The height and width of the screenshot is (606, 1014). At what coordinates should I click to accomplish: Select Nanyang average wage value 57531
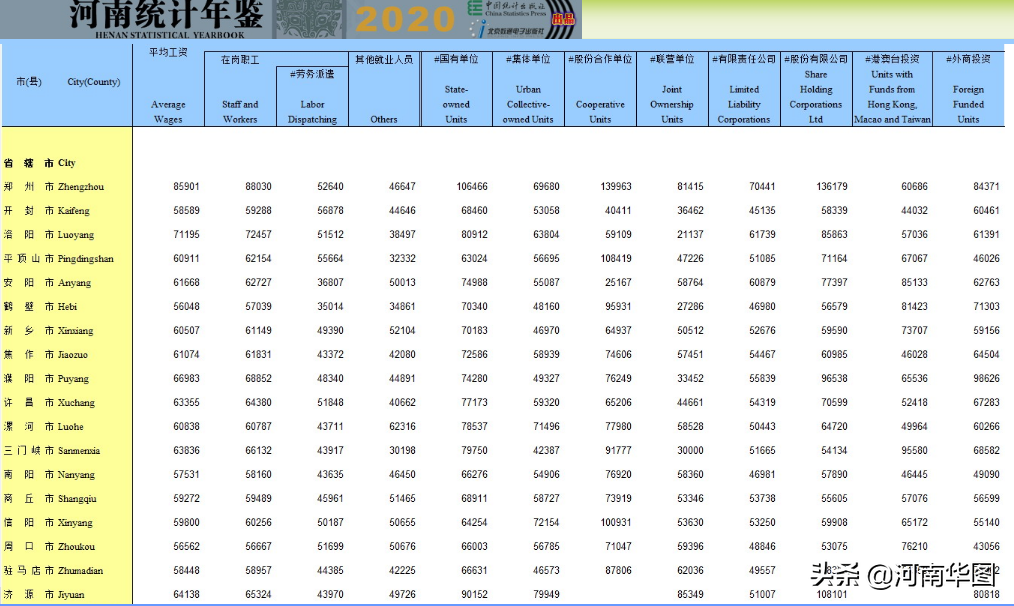click(x=186, y=474)
